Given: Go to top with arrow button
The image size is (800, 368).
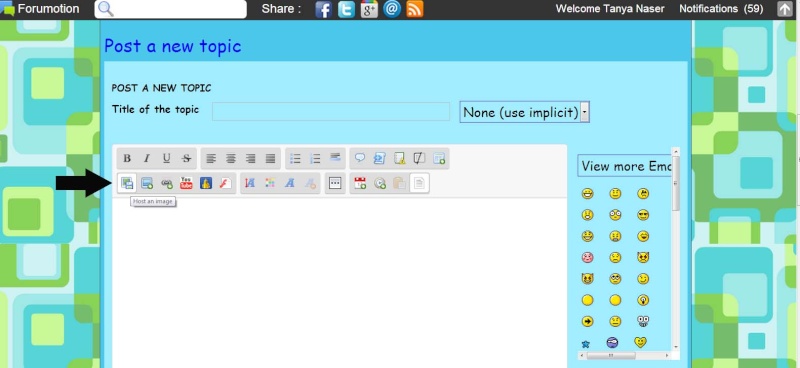Looking at the screenshot, I should (x=785, y=9).
